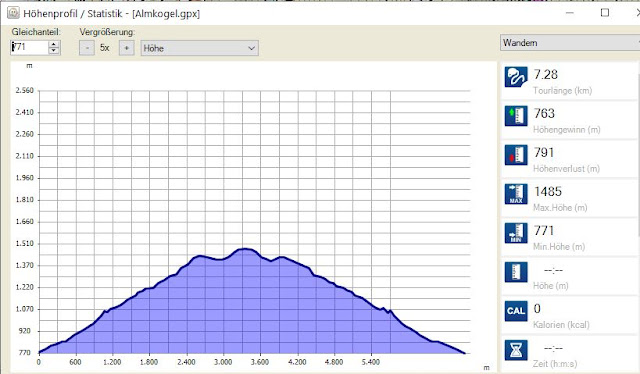The height and width of the screenshot is (374, 640).
Task: Click the 791 elevation loss value
Action: tap(544, 152)
